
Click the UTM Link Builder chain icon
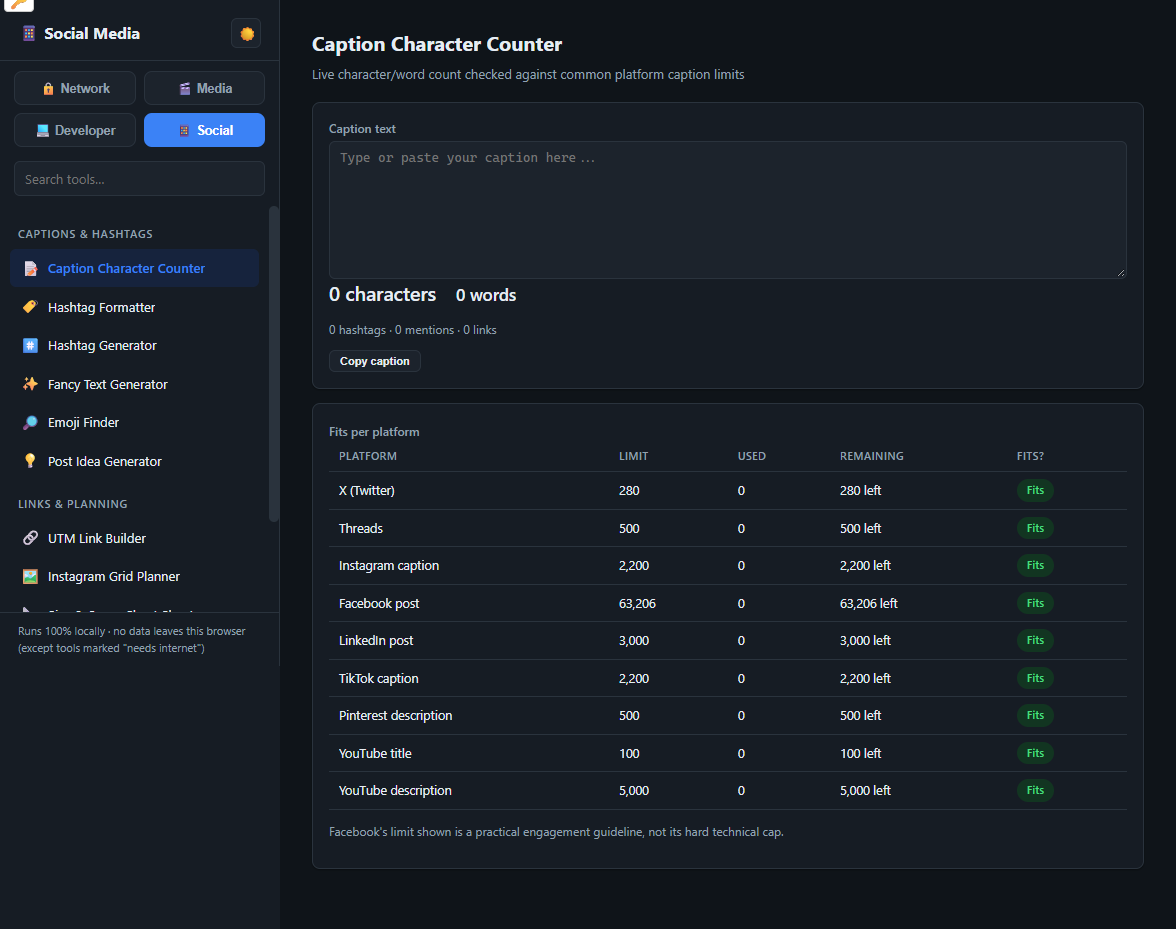[30, 538]
